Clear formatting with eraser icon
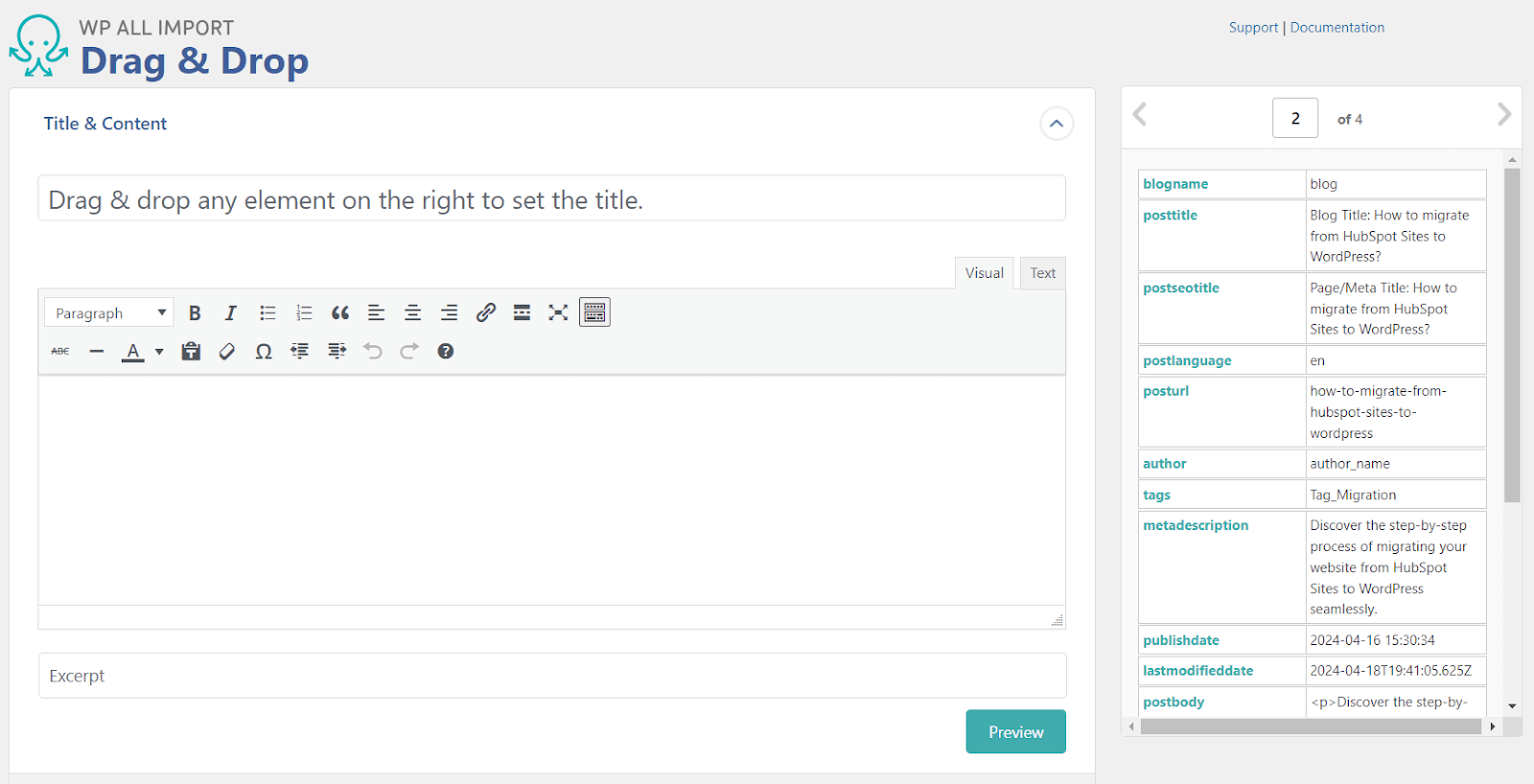Viewport: 1534px width, 784px height. 227,351
